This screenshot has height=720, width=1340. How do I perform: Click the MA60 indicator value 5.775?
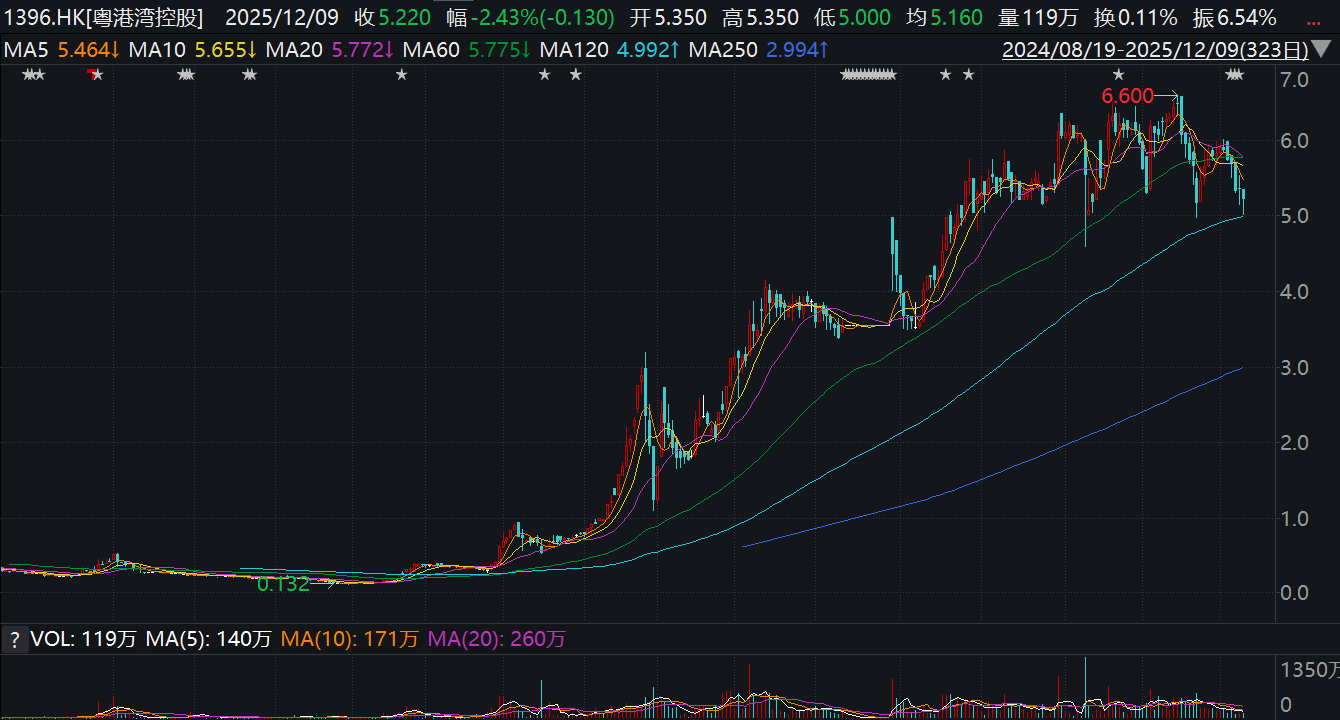[497, 49]
